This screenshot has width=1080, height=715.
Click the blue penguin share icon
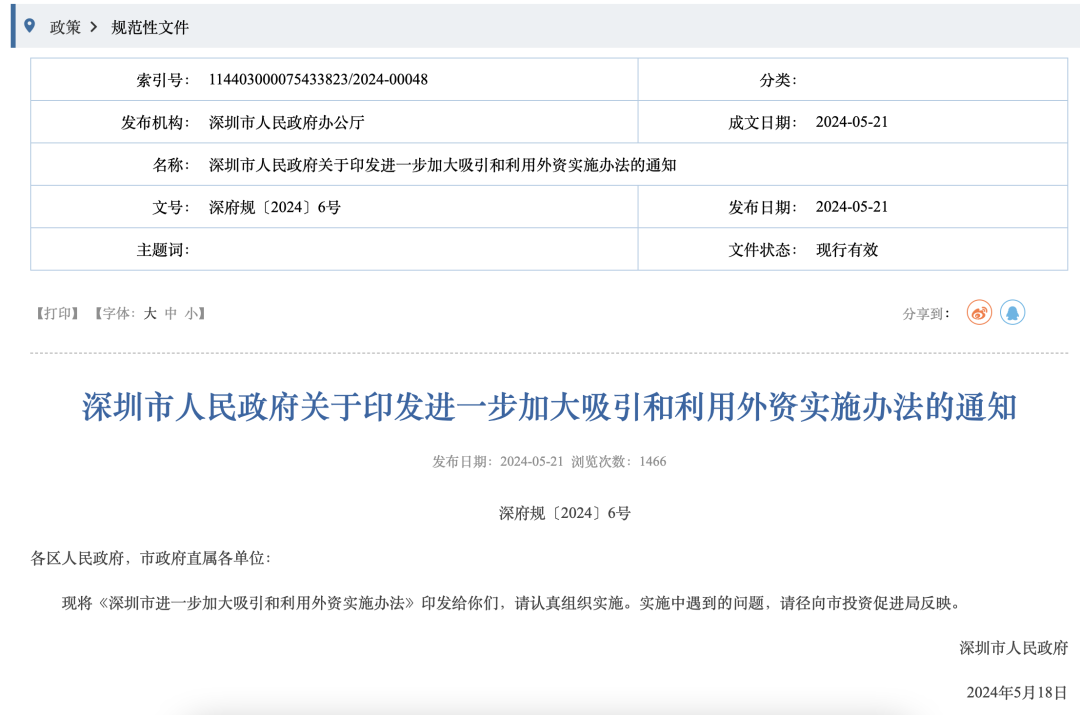tap(1013, 312)
